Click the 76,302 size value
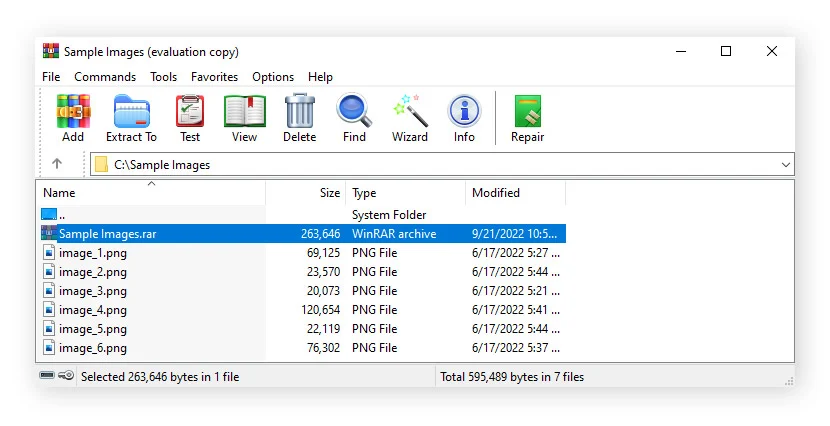The image size is (830, 426). coord(323,348)
